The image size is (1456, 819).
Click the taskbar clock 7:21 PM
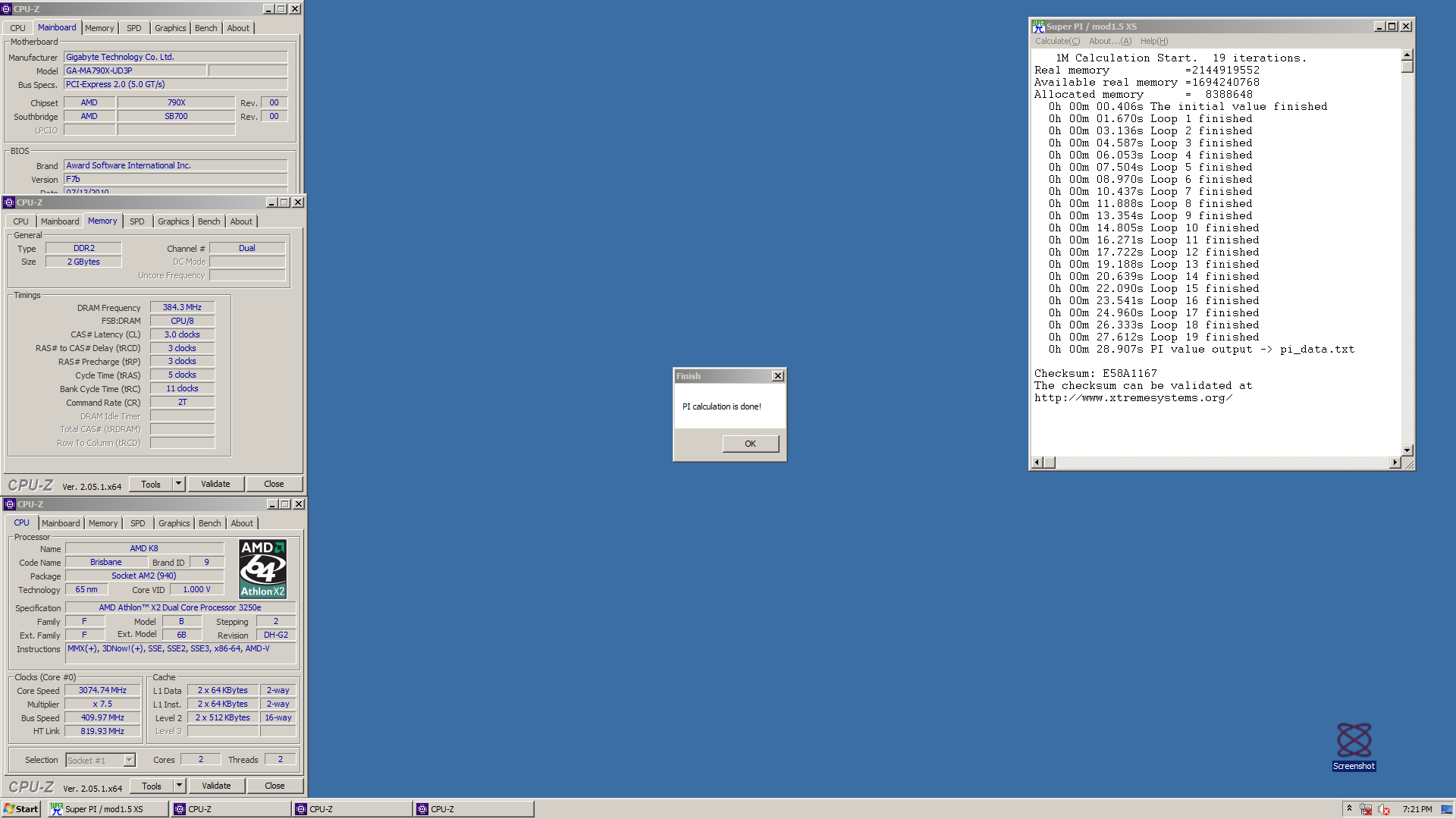(x=1417, y=809)
